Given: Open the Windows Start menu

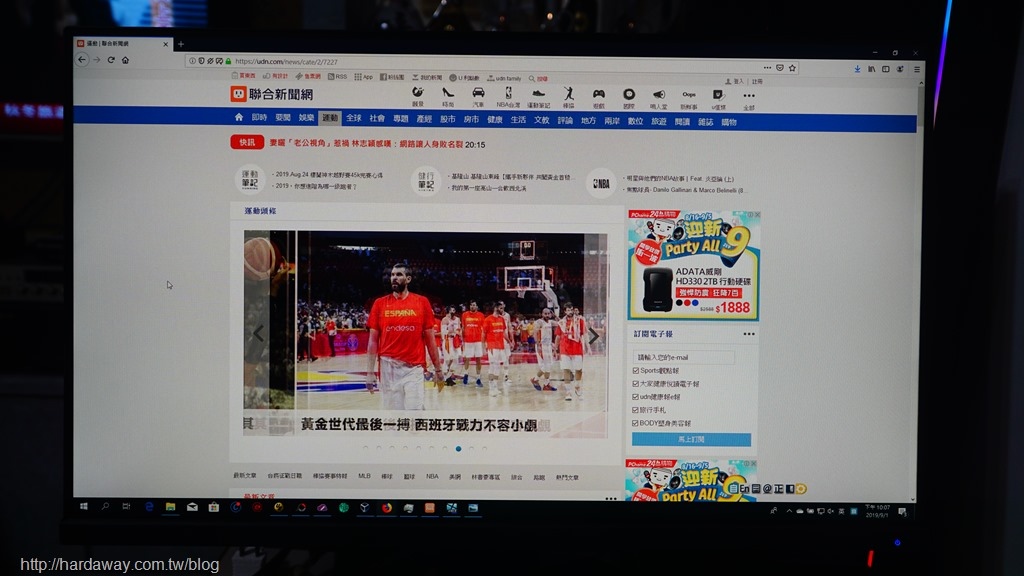Looking at the screenshot, I should click(x=84, y=506).
